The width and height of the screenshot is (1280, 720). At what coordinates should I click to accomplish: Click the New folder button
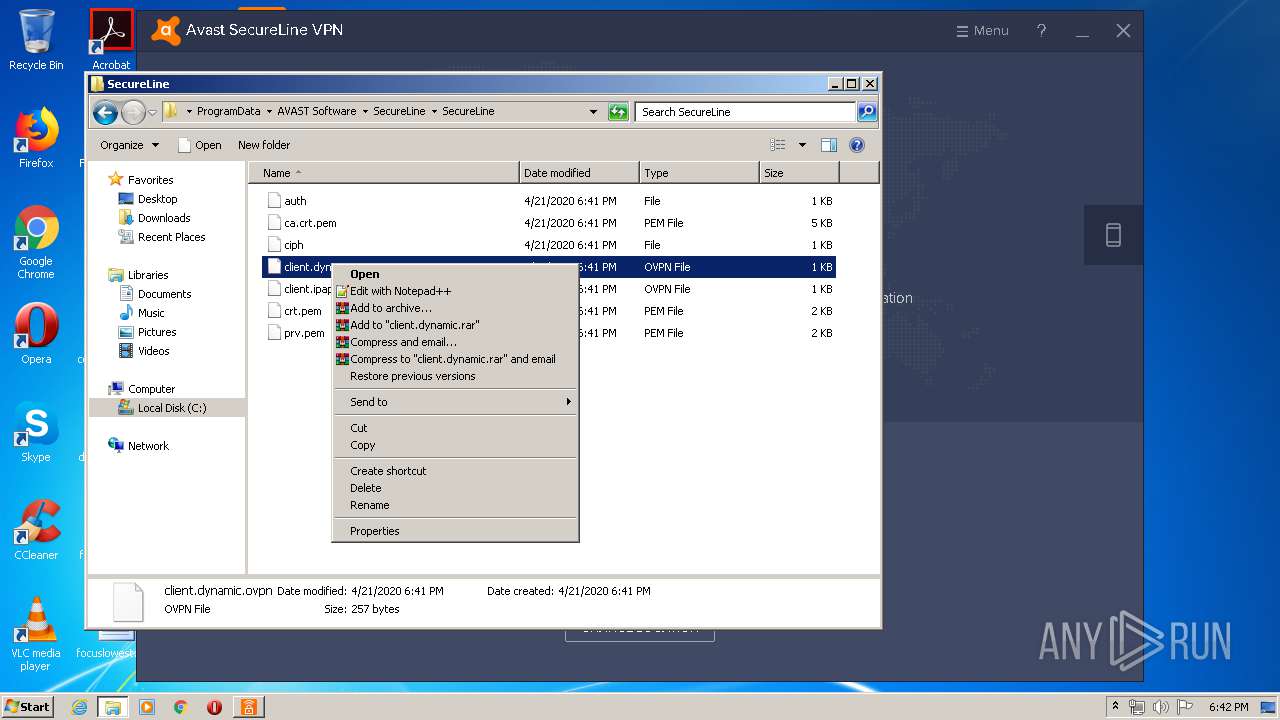264,145
